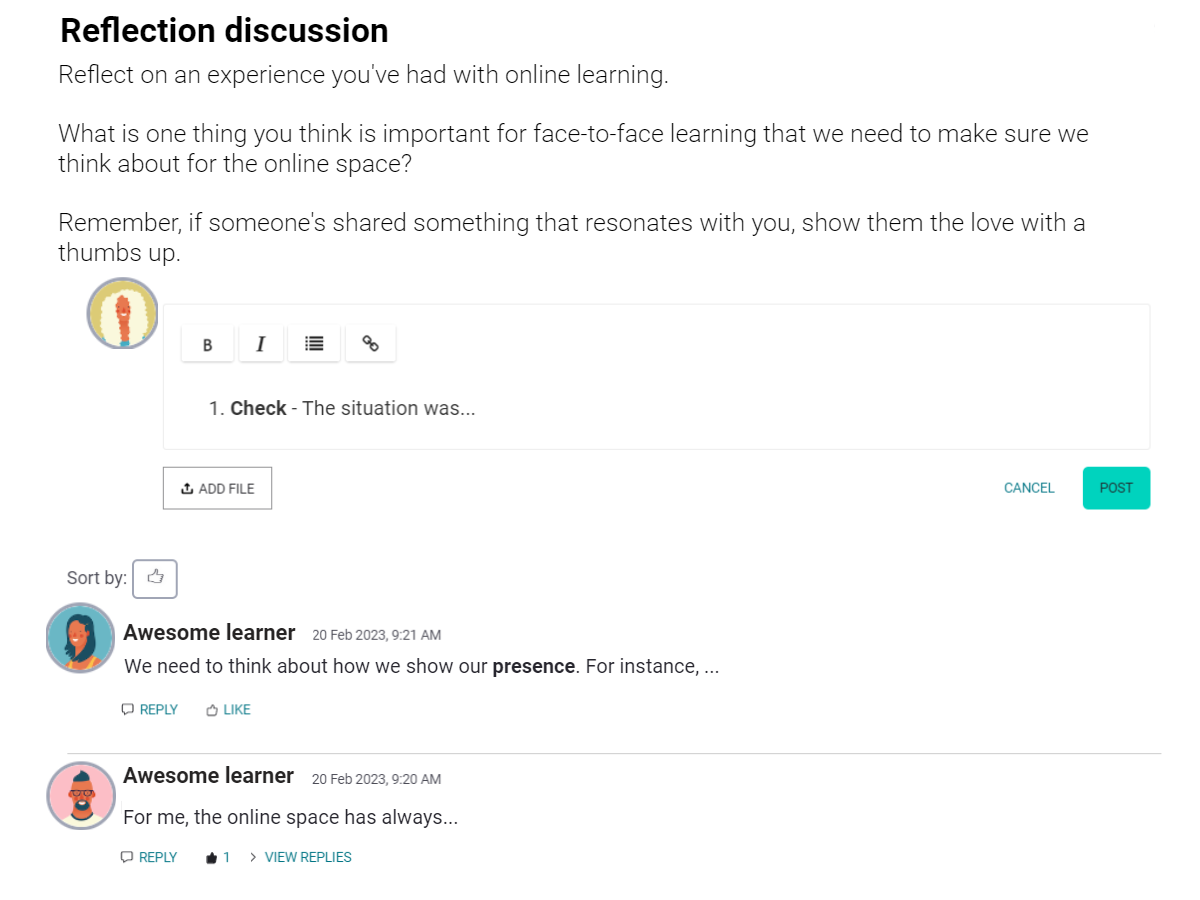Apply bold formatting in the editor
Viewport: 1200px width, 900px height.
coord(207,343)
